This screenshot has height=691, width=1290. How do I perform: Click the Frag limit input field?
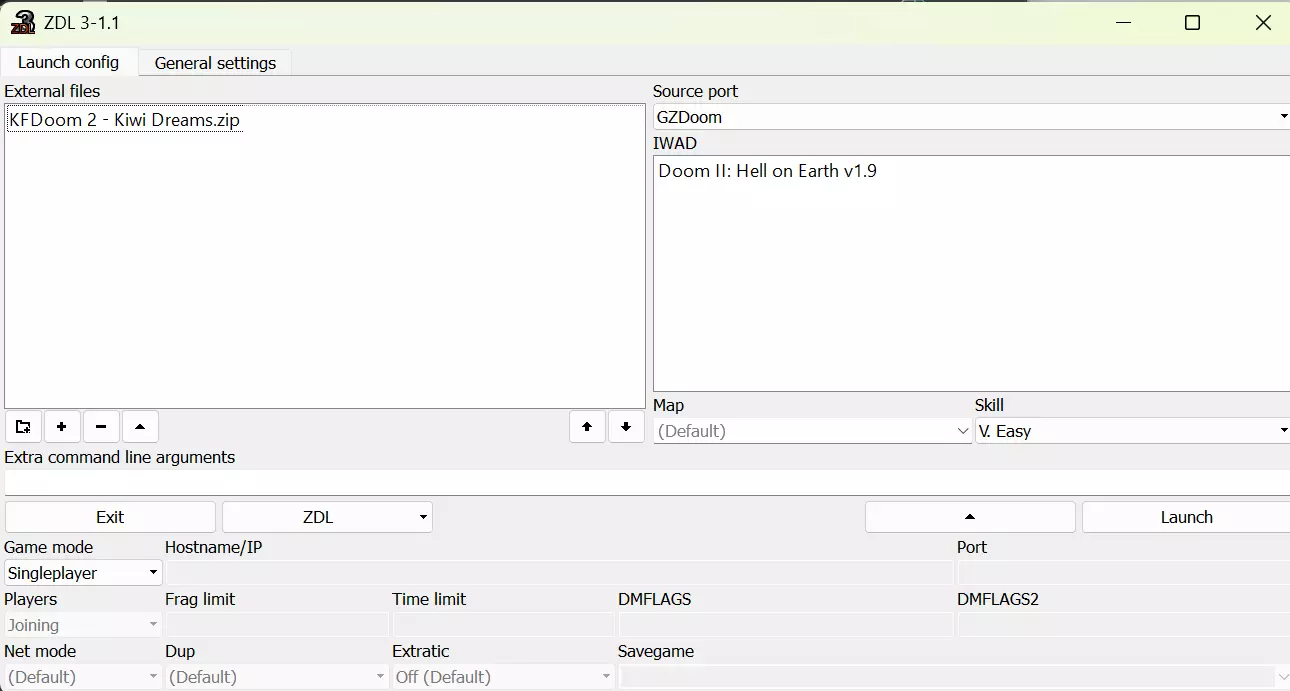[x=276, y=625]
